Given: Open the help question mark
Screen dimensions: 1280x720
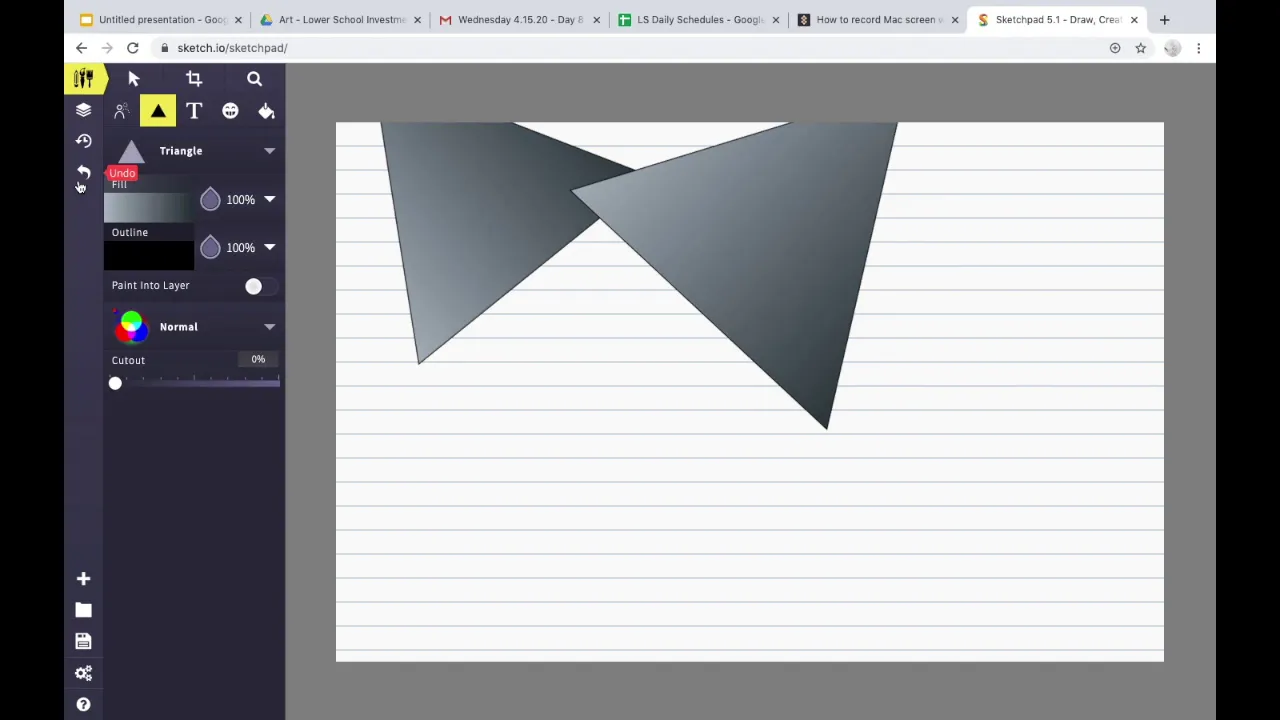Looking at the screenshot, I should pyautogui.click(x=83, y=705).
